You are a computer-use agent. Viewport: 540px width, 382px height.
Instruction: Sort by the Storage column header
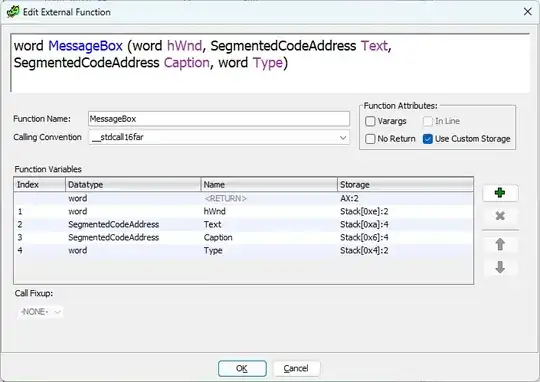pos(405,185)
